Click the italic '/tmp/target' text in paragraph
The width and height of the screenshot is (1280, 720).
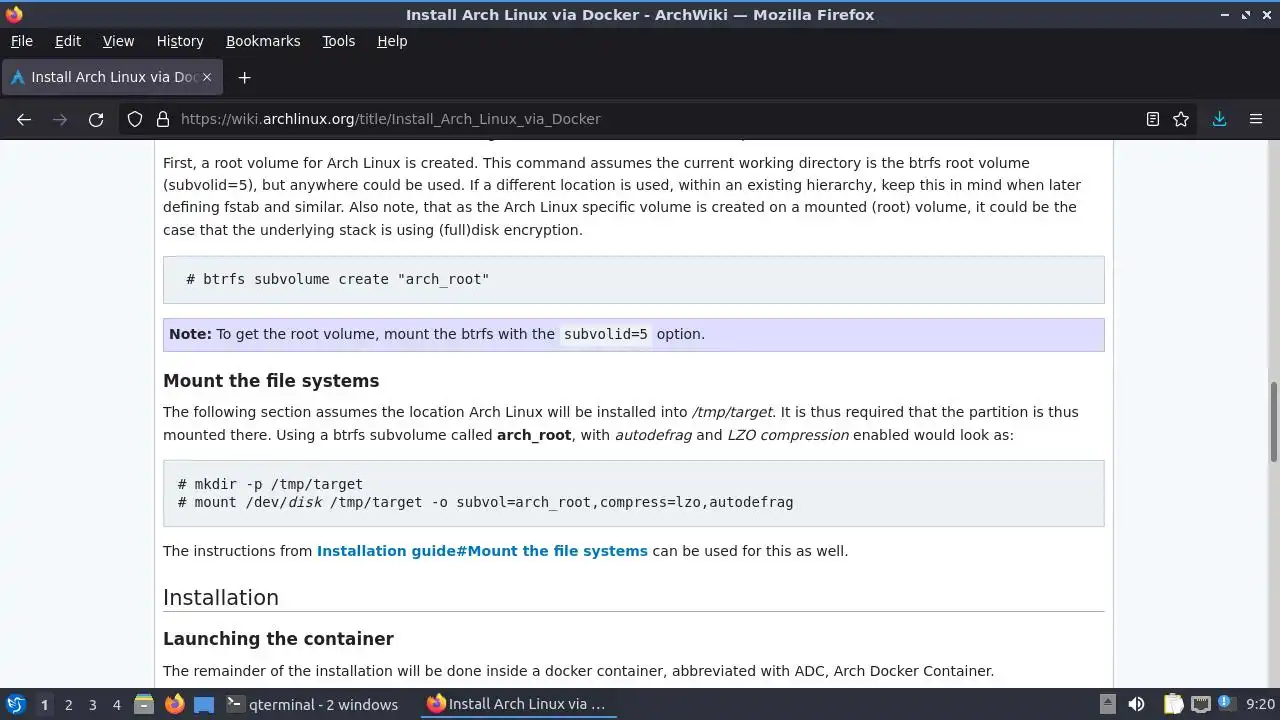tap(732, 412)
